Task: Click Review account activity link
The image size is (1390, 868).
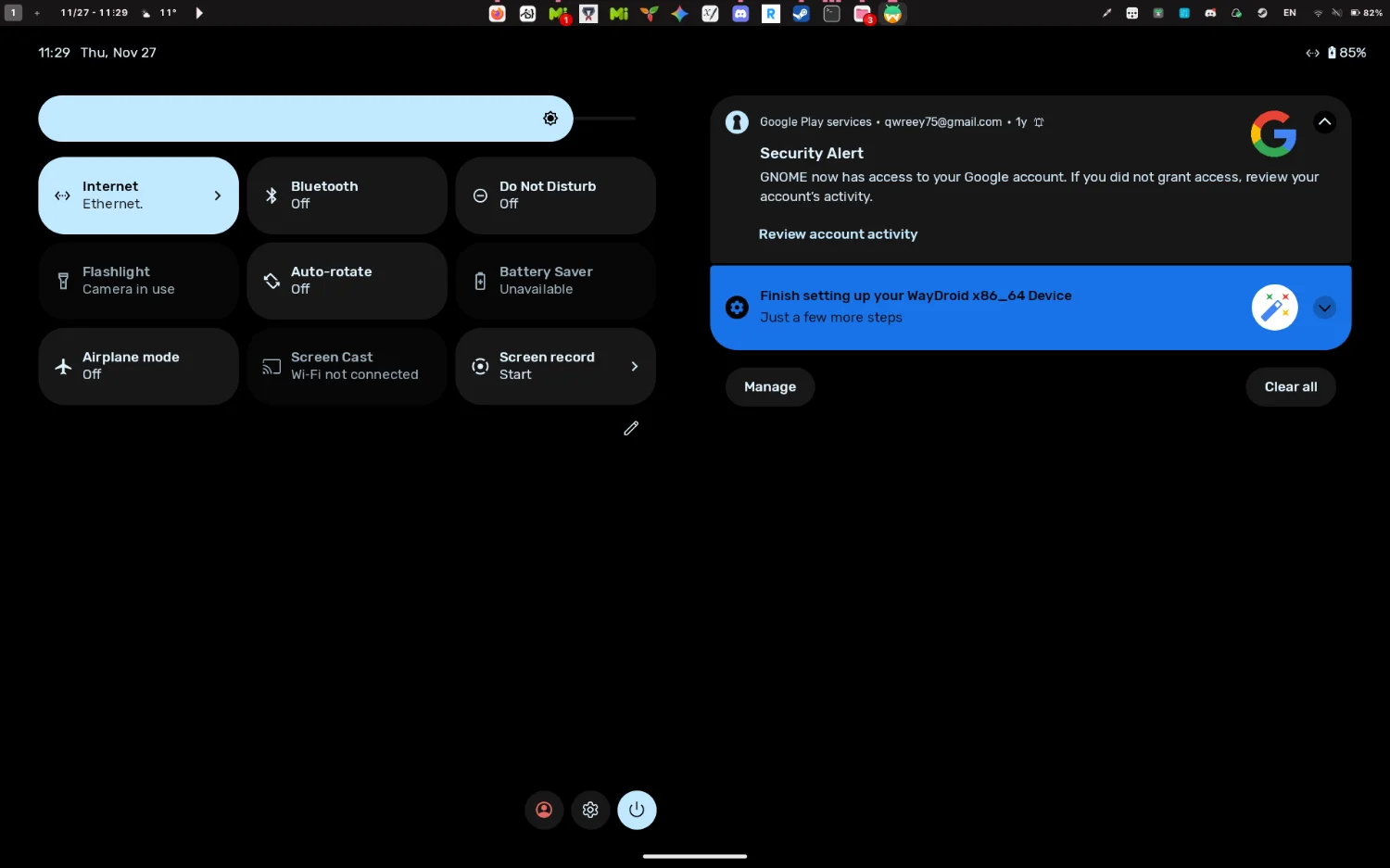Action: tap(838, 234)
